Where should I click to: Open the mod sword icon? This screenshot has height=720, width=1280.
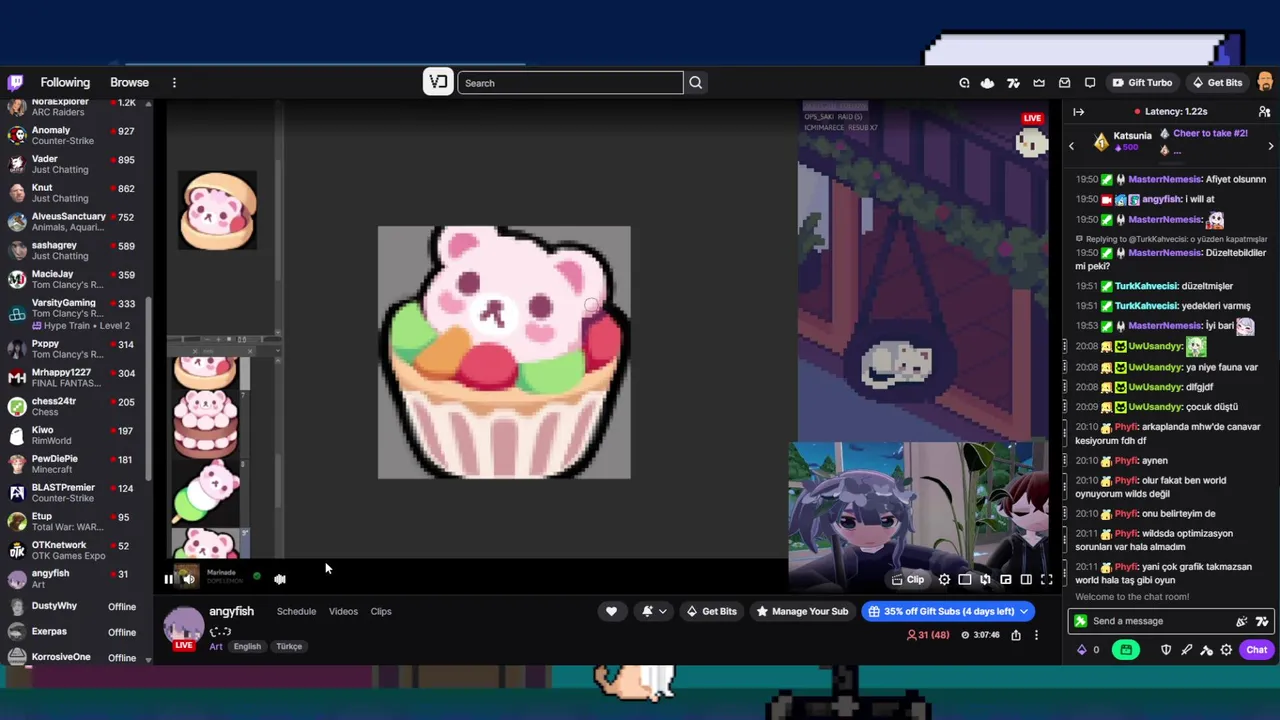pos(1186,650)
